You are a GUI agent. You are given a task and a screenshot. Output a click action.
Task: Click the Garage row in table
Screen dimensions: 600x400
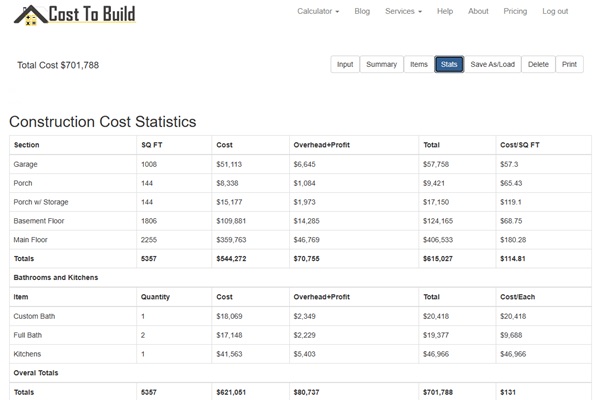pyautogui.click(x=25, y=163)
